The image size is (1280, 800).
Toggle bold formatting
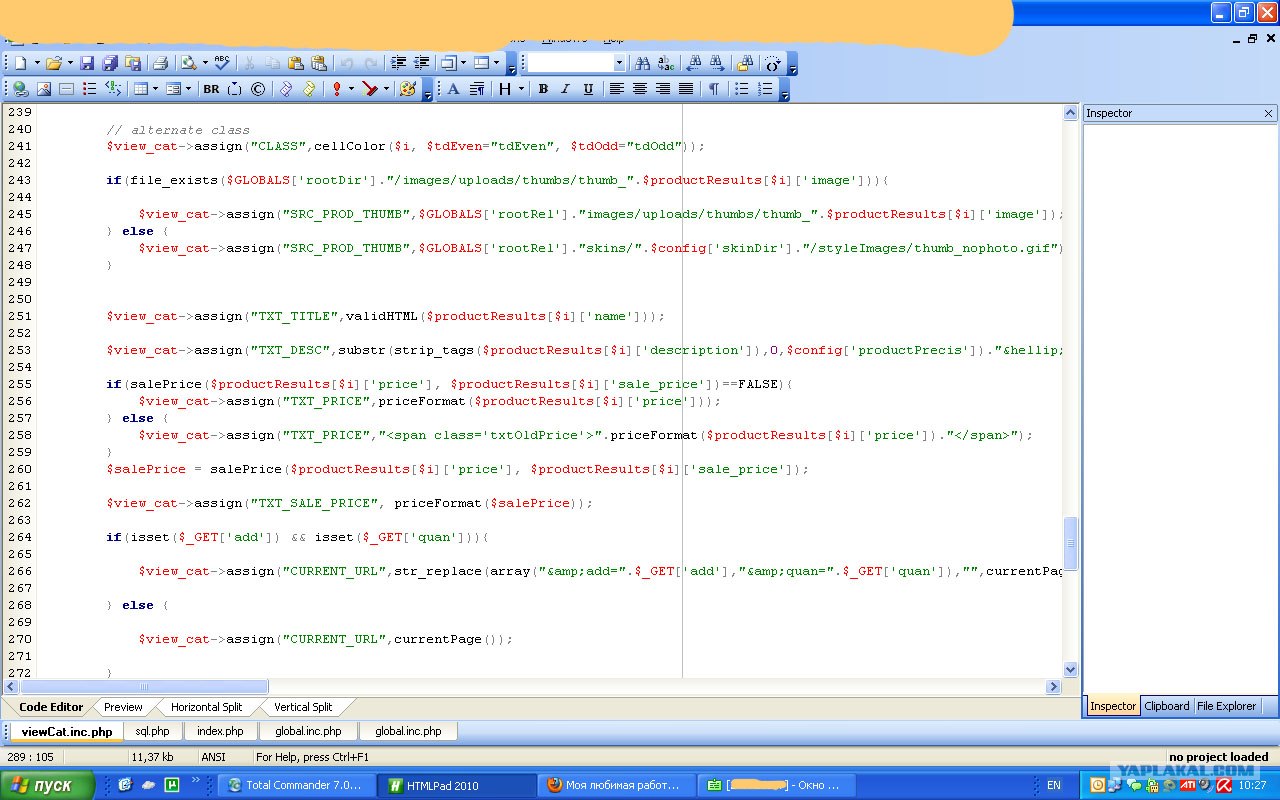(543, 89)
